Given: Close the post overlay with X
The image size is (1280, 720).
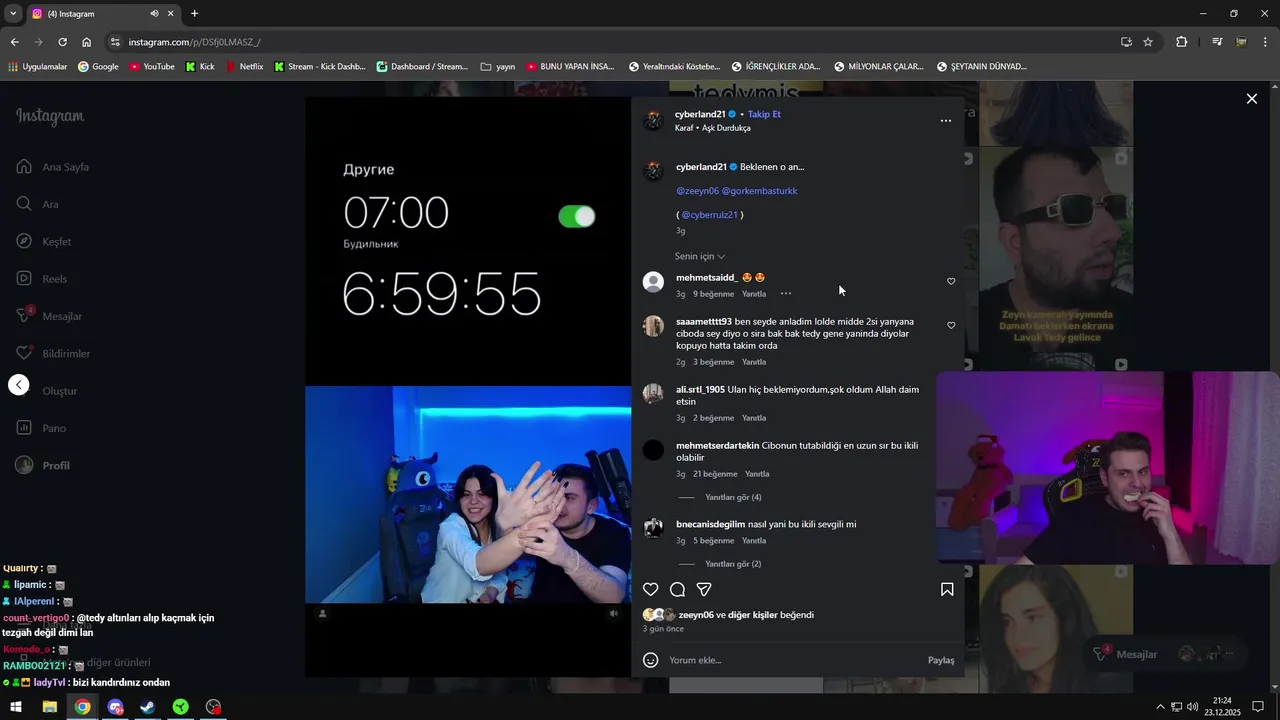Looking at the screenshot, I should click(1251, 99).
